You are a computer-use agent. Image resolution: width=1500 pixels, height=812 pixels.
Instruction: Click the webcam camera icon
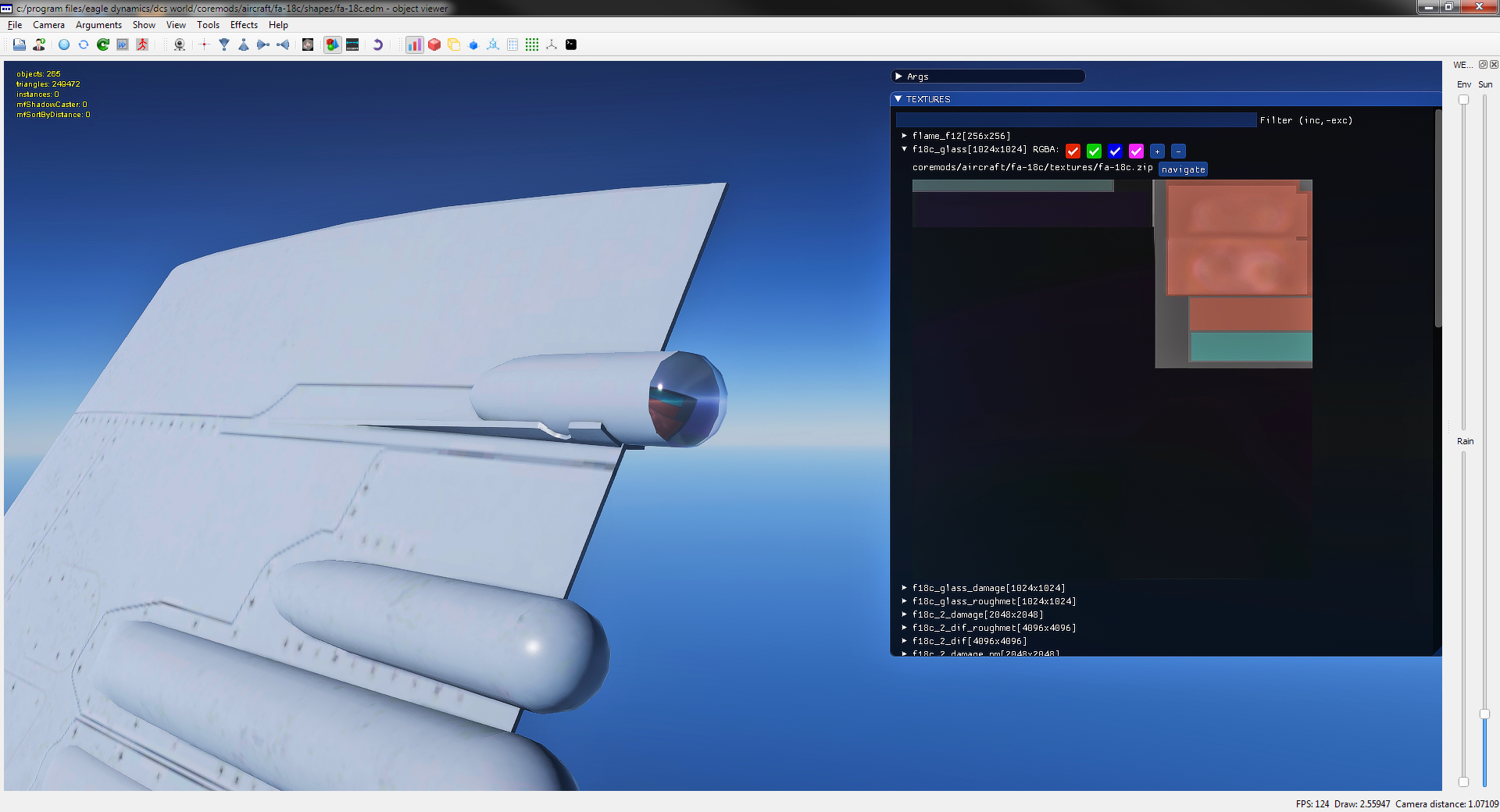tap(180, 45)
